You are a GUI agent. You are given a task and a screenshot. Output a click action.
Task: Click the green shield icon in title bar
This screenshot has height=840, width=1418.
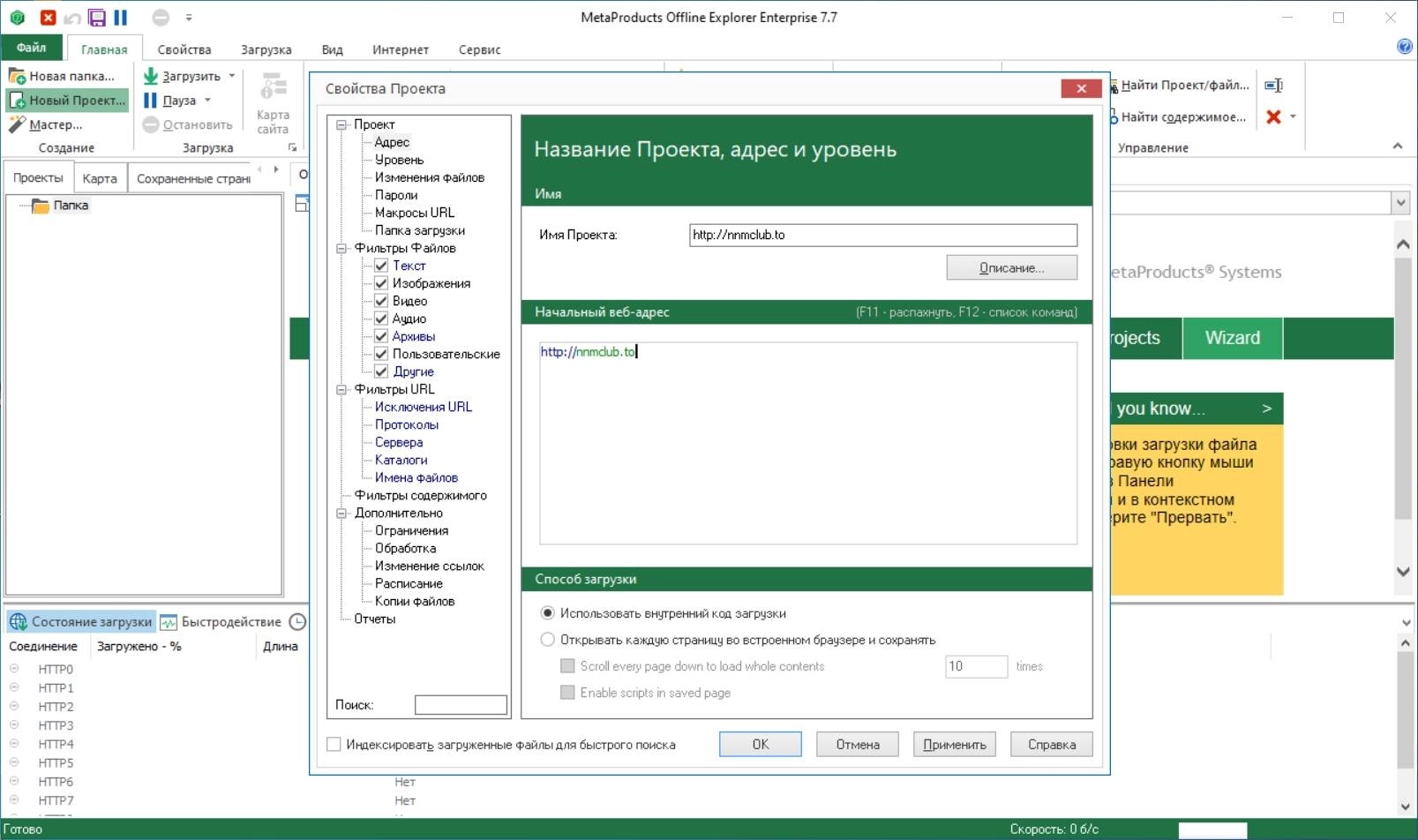tap(17, 17)
